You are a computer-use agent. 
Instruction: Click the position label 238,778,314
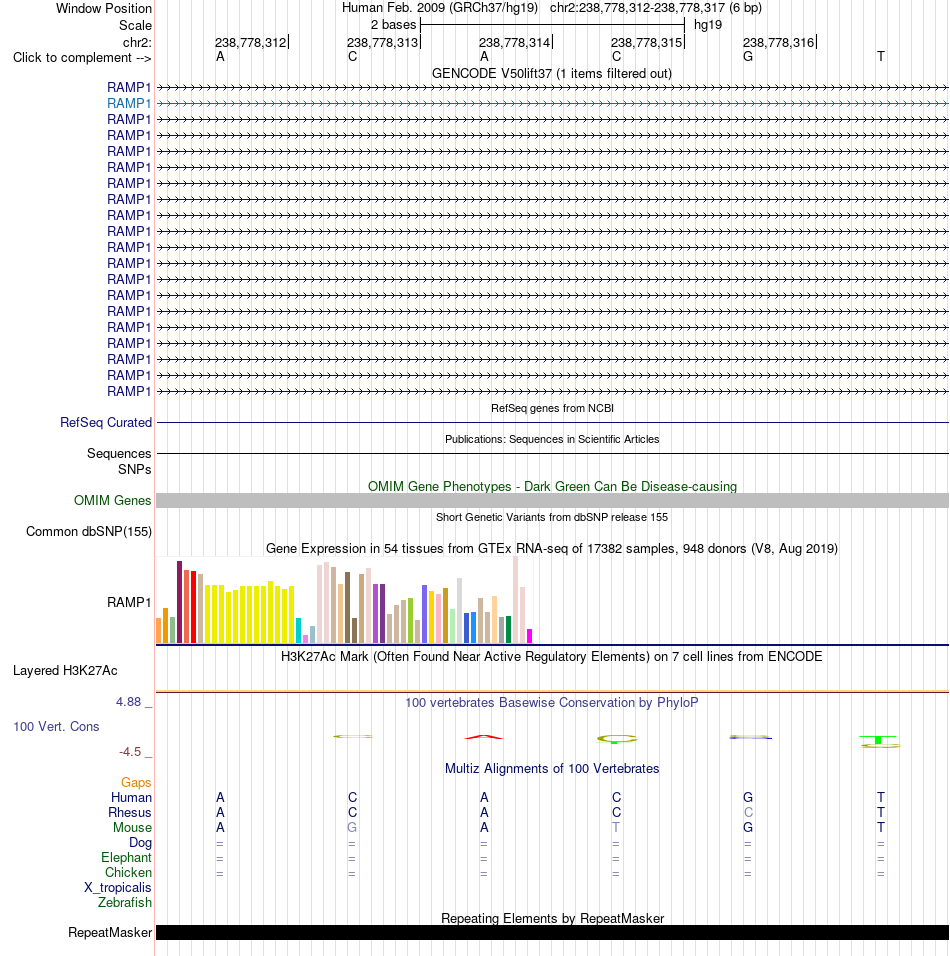pyautogui.click(x=514, y=43)
